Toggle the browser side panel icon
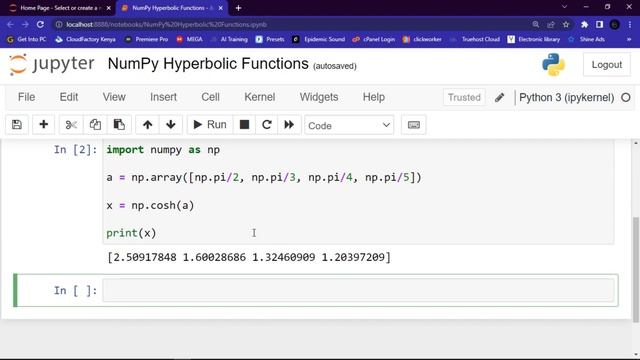Viewport: 640px width, 360px height. (600, 24)
